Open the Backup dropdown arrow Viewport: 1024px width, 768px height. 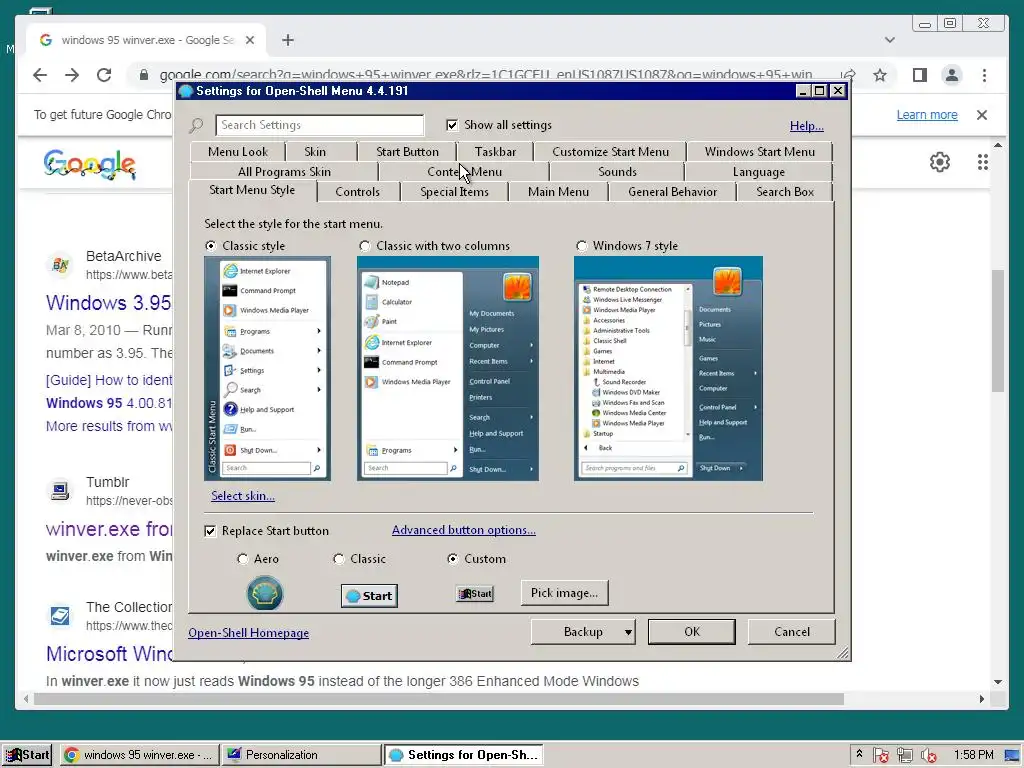point(628,632)
